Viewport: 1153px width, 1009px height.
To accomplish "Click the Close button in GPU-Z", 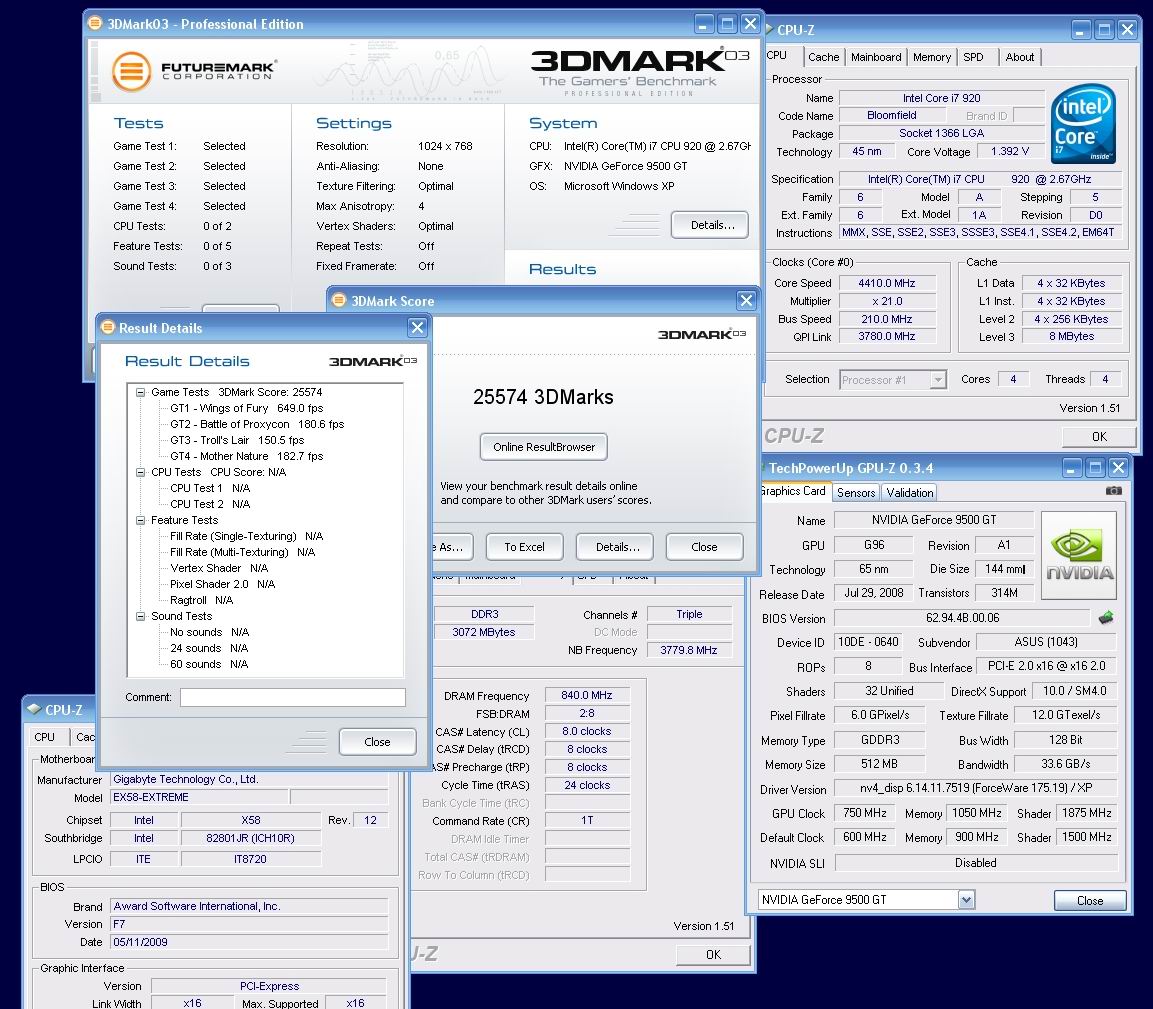I will 1090,900.
